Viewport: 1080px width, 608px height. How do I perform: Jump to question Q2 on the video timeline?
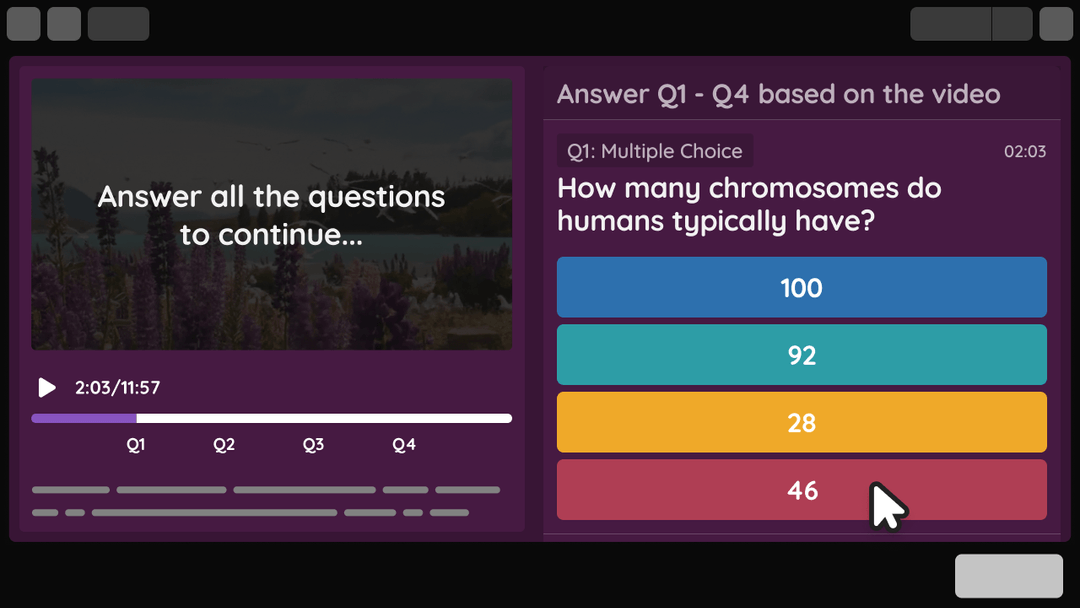click(x=224, y=444)
